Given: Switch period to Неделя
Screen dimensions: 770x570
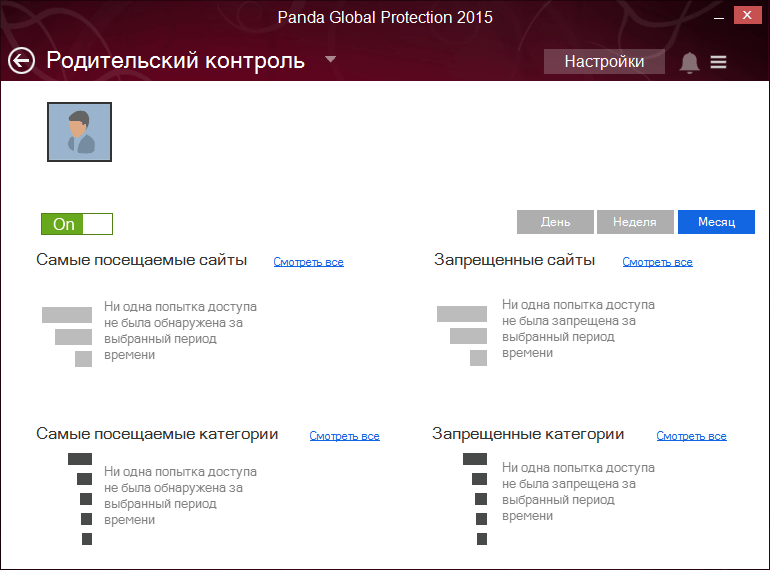Looking at the screenshot, I should pyautogui.click(x=635, y=222).
